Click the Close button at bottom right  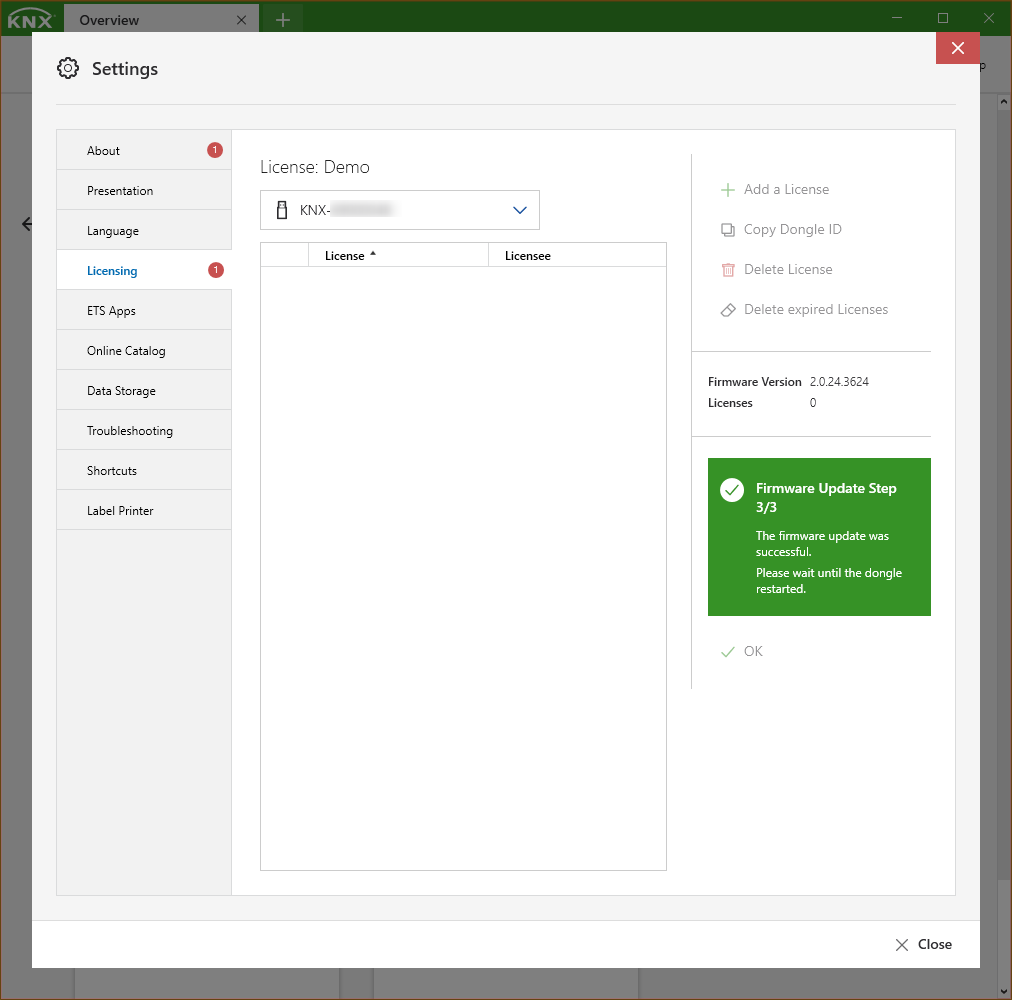tap(923, 944)
